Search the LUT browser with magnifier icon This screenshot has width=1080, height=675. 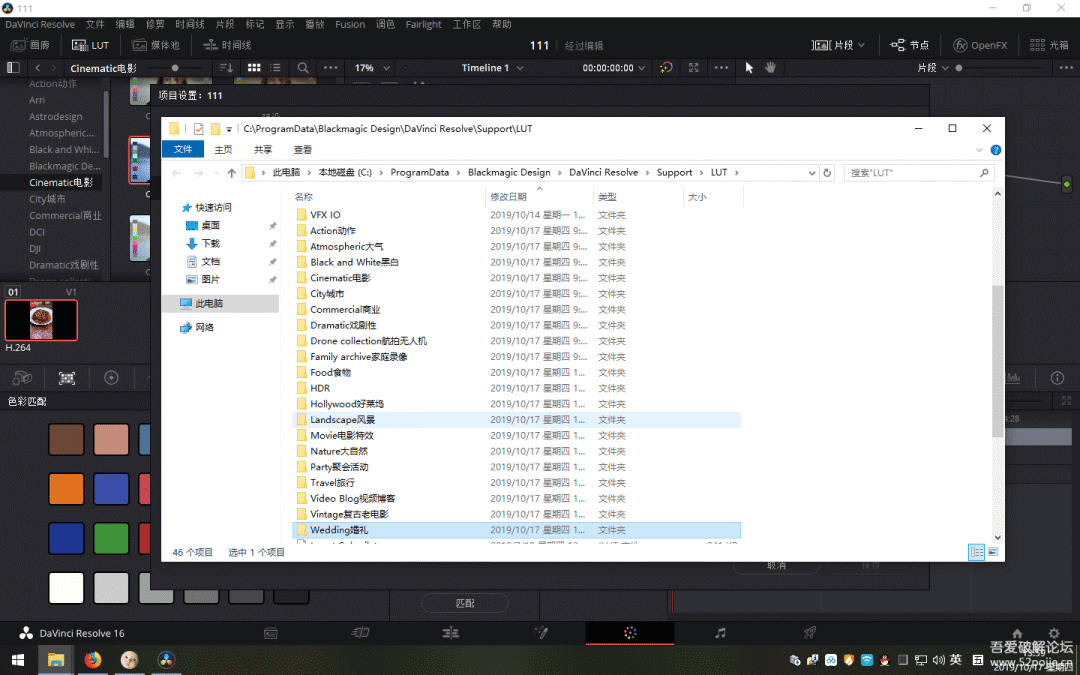coord(303,68)
